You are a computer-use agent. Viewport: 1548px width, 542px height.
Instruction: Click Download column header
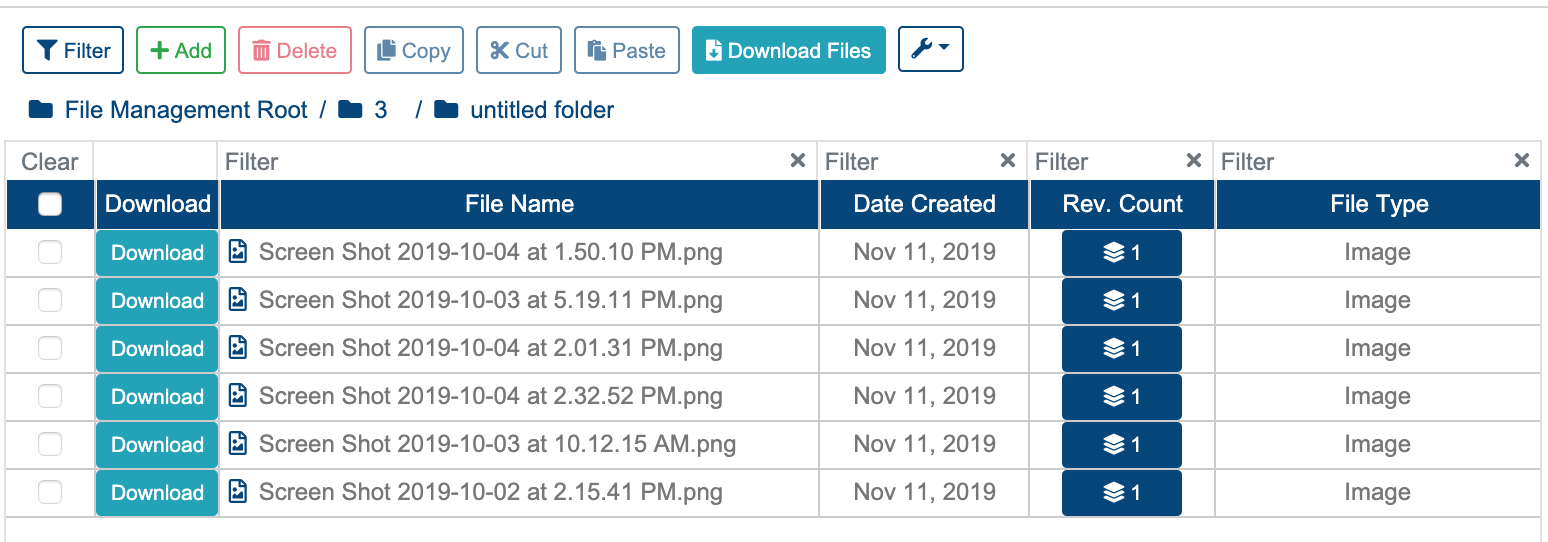tap(158, 204)
